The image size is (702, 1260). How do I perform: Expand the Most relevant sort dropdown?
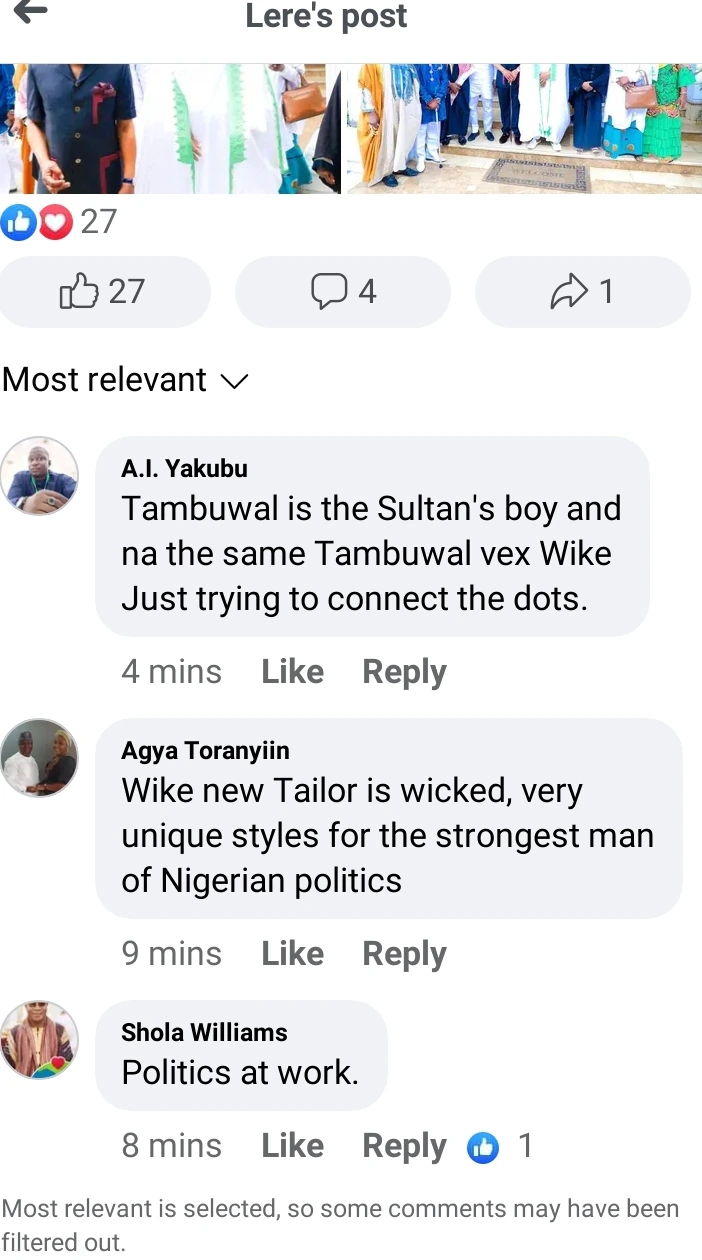click(x=125, y=380)
